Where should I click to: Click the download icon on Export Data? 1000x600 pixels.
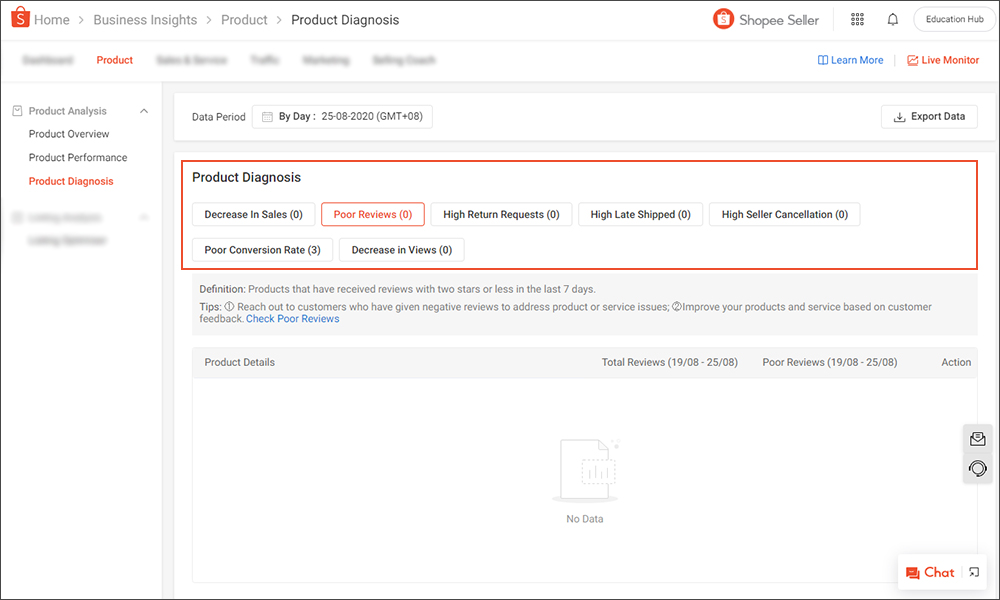(x=899, y=117)
